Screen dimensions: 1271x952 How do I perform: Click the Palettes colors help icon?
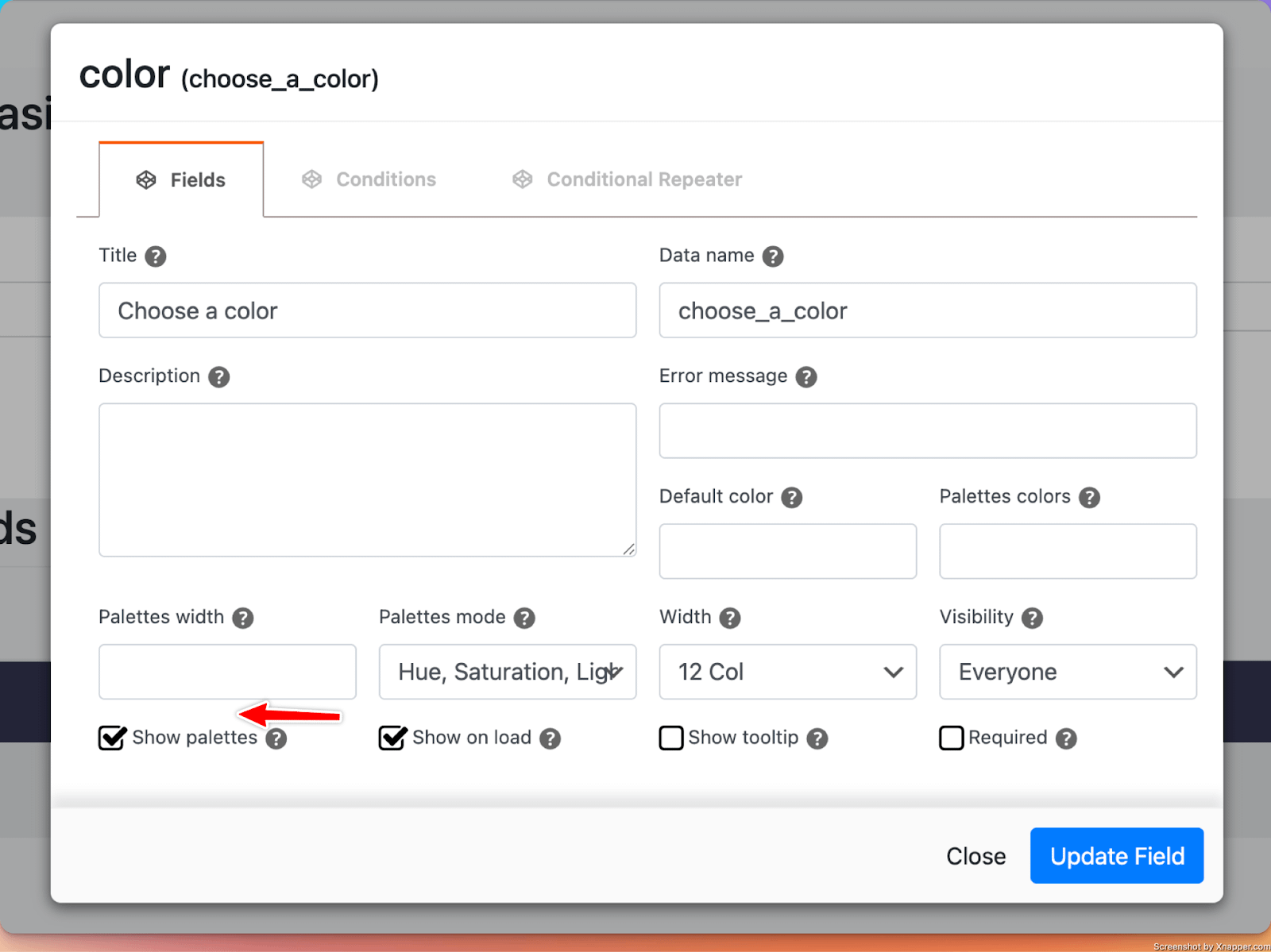point(1089,498)
